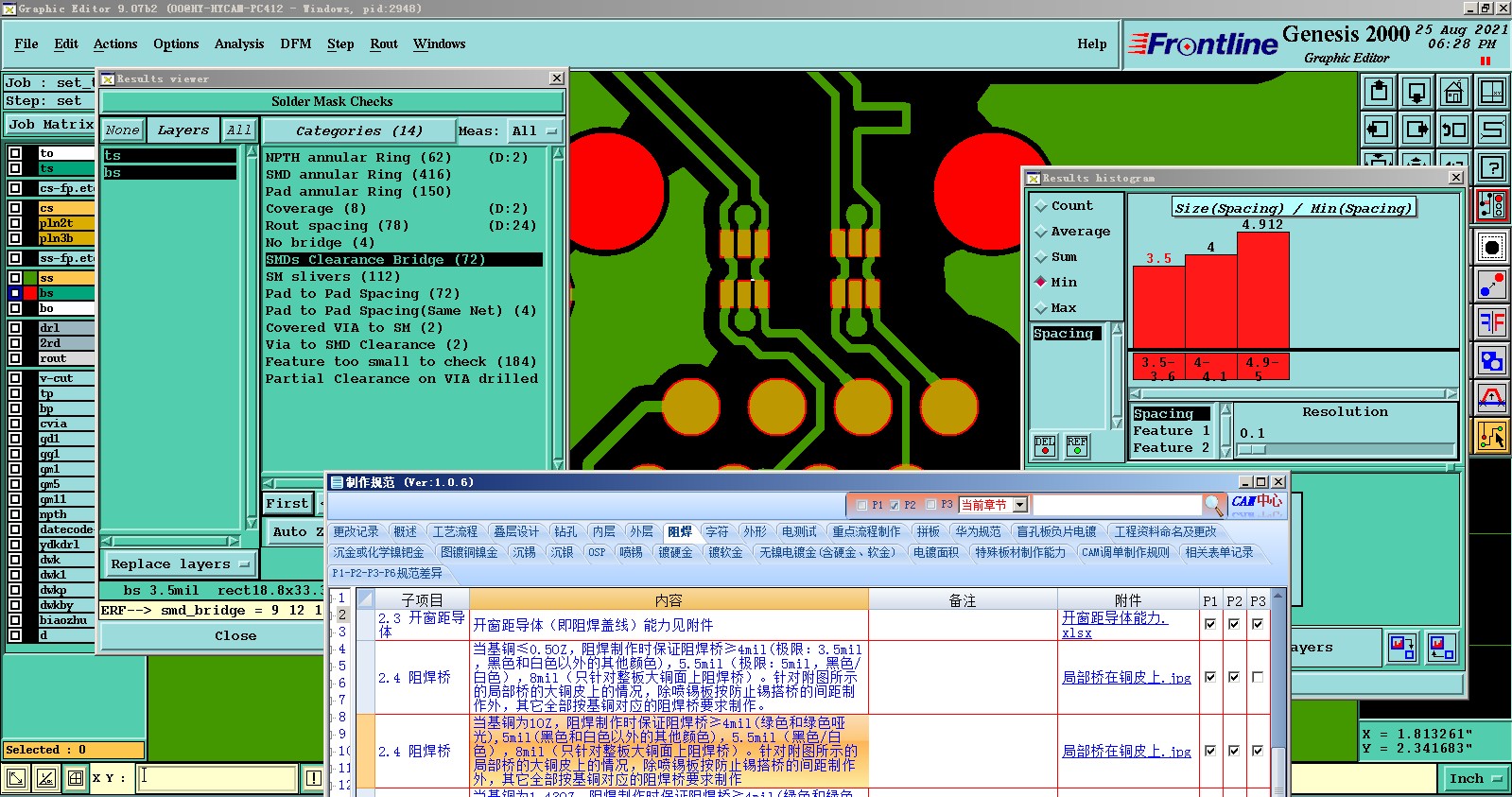Toggle the P2 checkbox in search bar
This screenshot has width=1512, height=797.
(895, 505)
